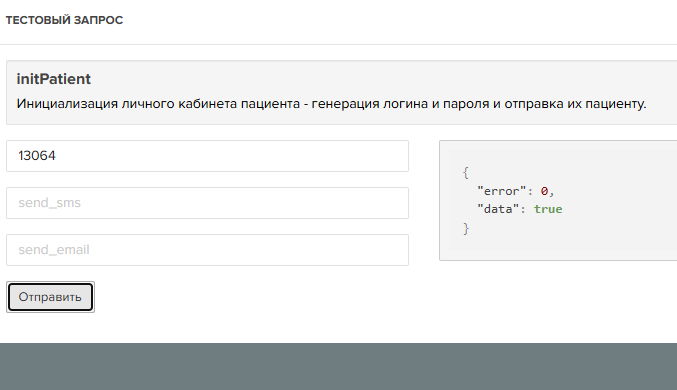Focus the send_sms input field
The image size is (677, 390).
207,203
